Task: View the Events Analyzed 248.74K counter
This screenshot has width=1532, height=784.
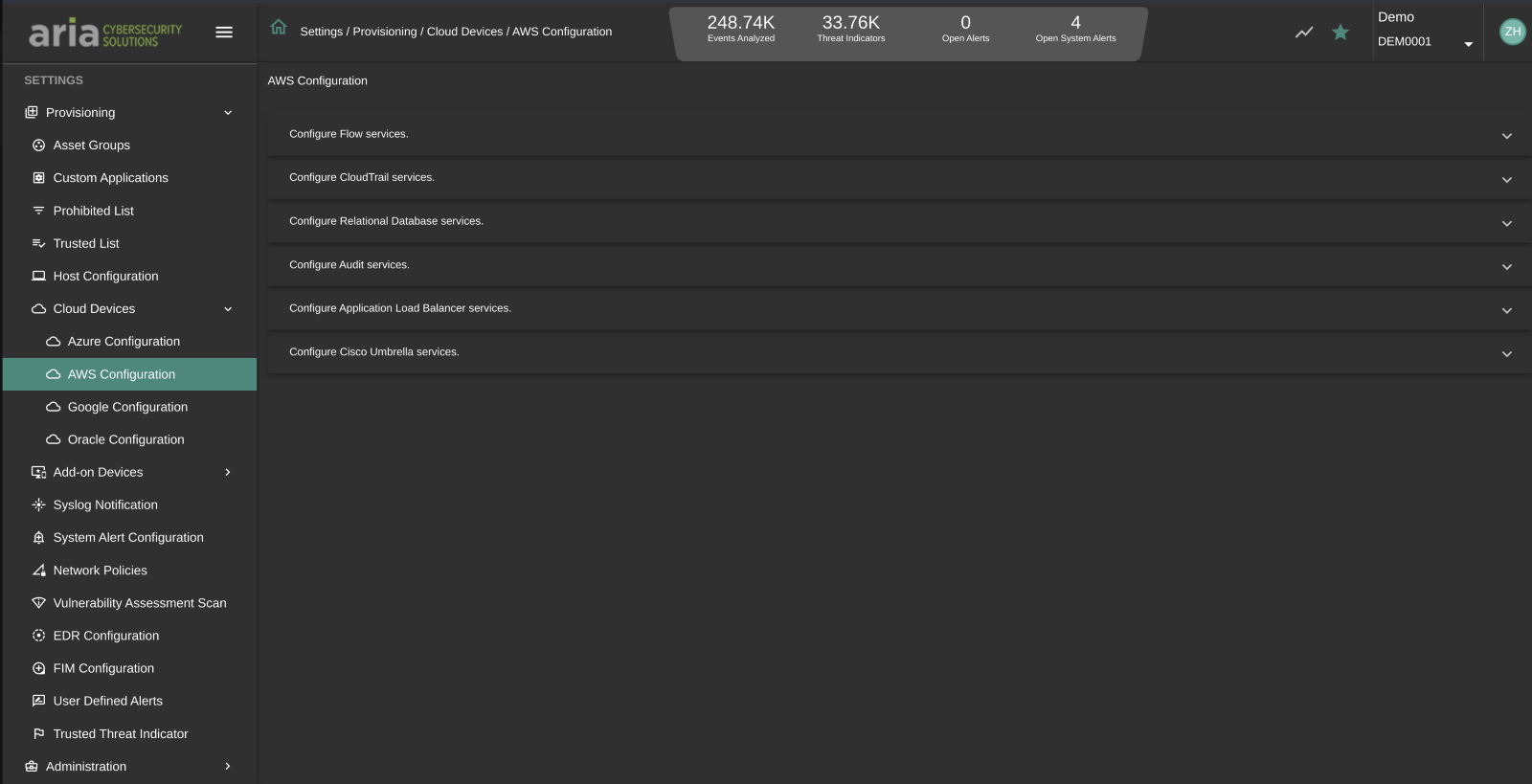Action: click(x=741, y=29)
